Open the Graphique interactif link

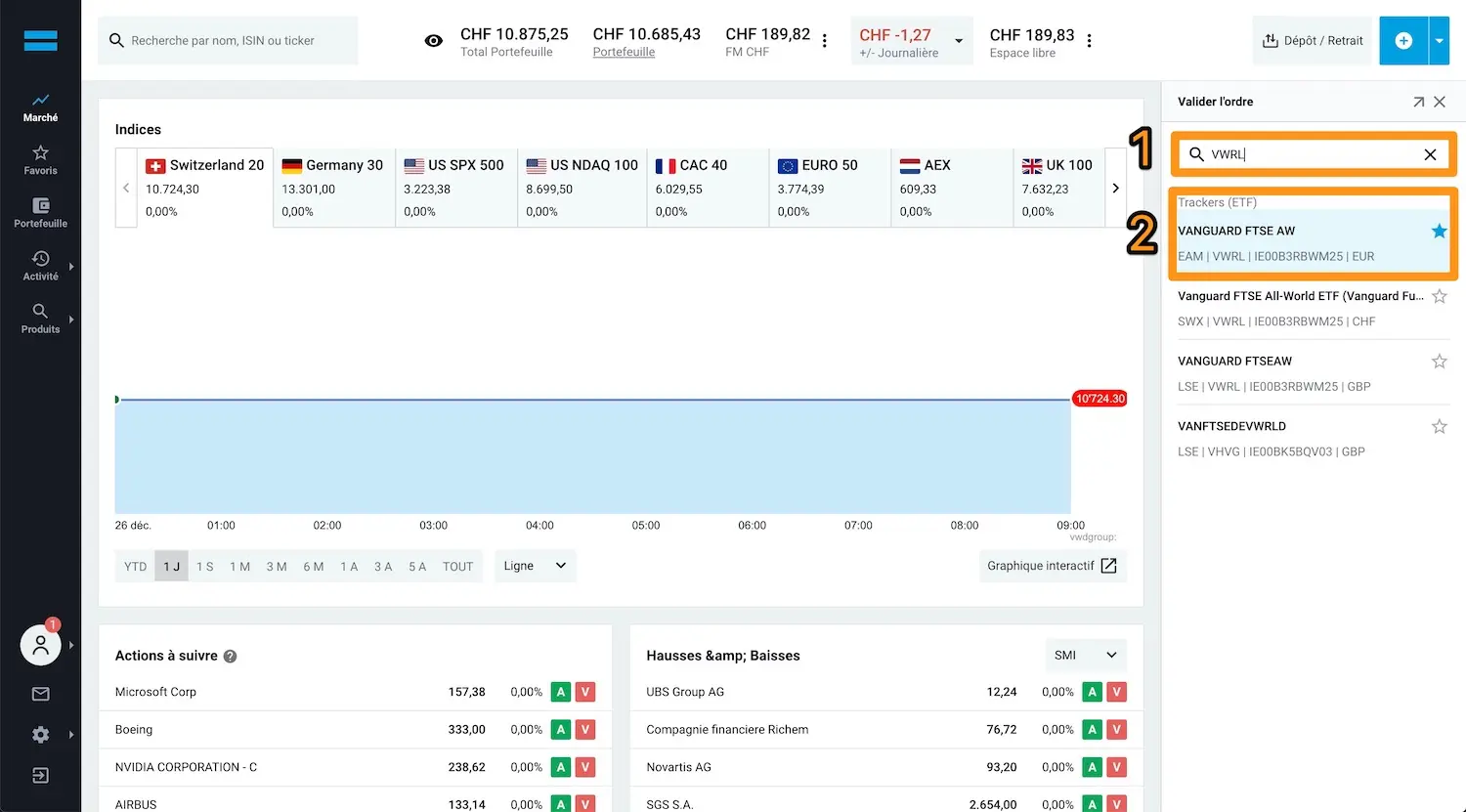pyautogui.click(x=1052, y=566)
